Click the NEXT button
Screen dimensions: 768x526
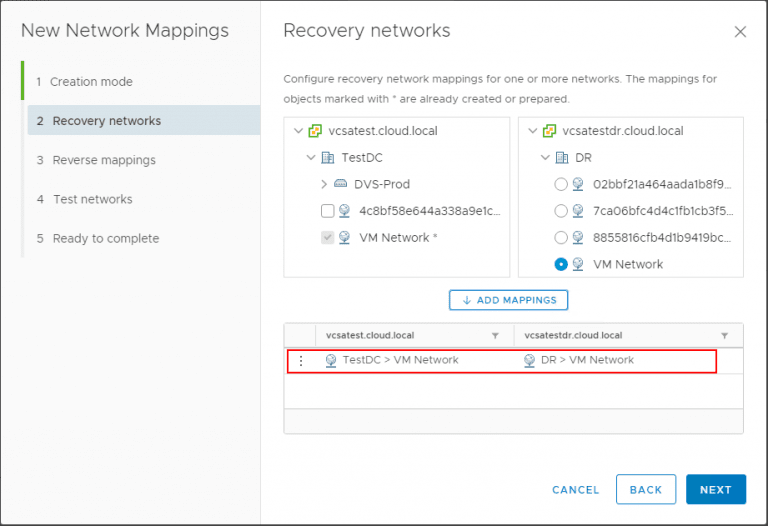click(716, 490)
